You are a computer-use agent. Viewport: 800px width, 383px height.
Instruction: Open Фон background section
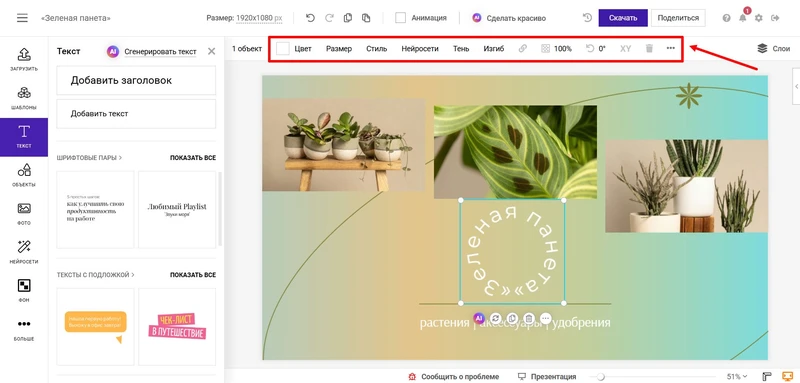tap(24, 291)
